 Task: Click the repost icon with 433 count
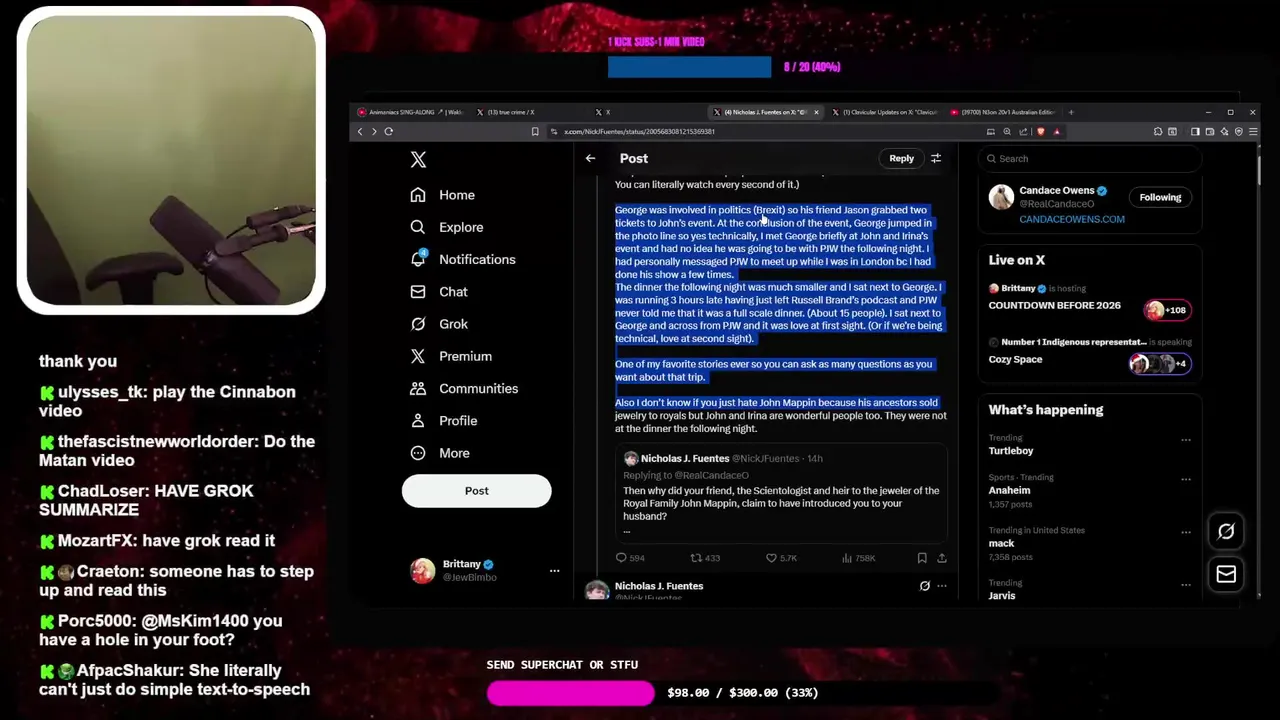(x=696, y=558)
